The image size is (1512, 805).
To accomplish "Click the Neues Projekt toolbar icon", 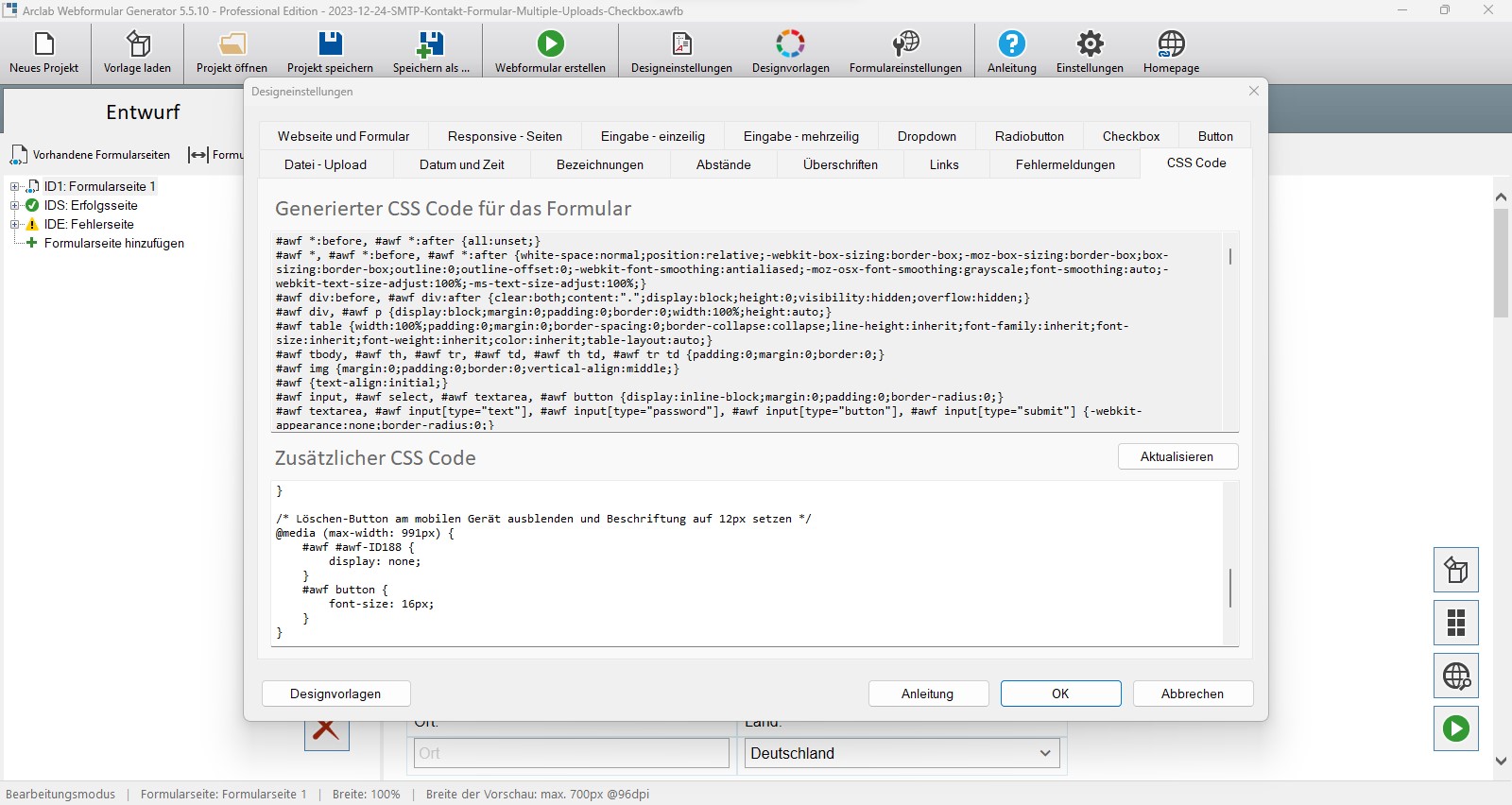I will (x=44, y=44).
